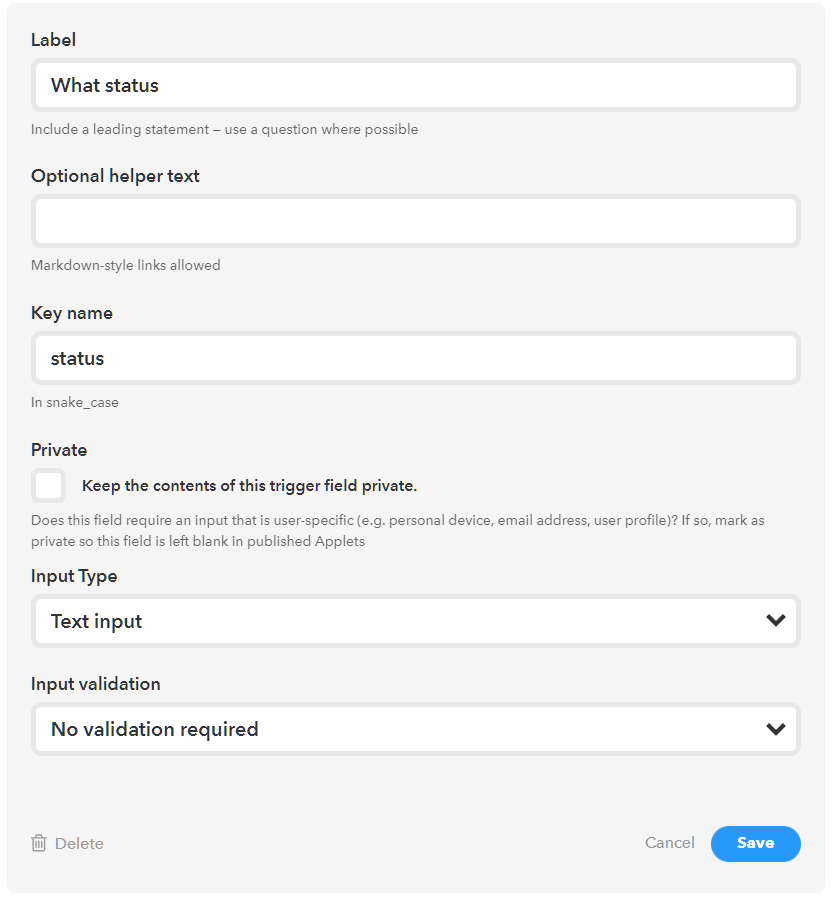Click the 'Input validation' heading

click(96, 684)
